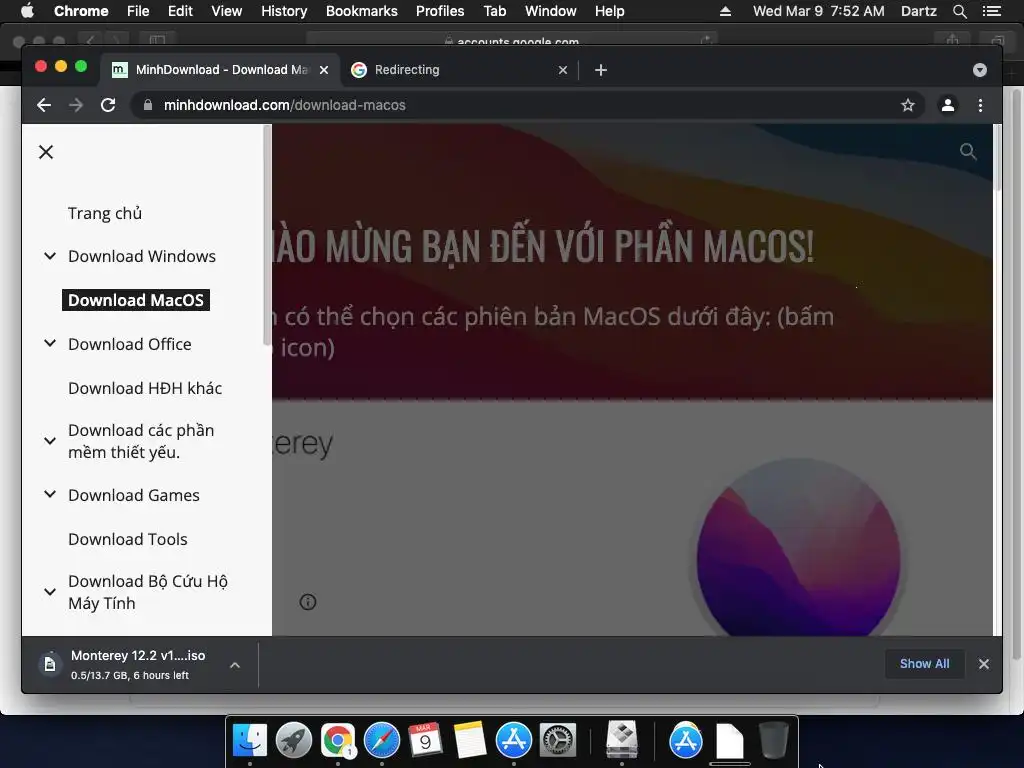Open Launchpad from the Dock
The width and height of the screenshot is (1024, 768).
pos(293,740)
